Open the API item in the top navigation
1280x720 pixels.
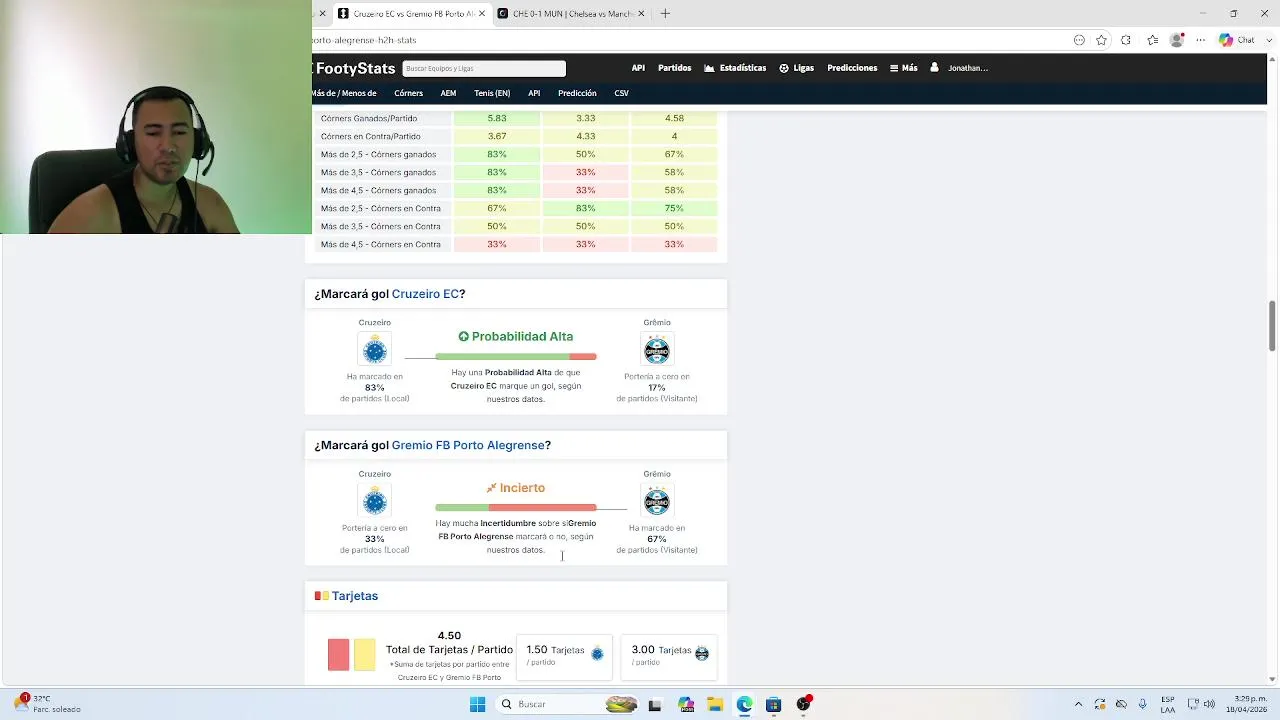click(x=638, y=68)
